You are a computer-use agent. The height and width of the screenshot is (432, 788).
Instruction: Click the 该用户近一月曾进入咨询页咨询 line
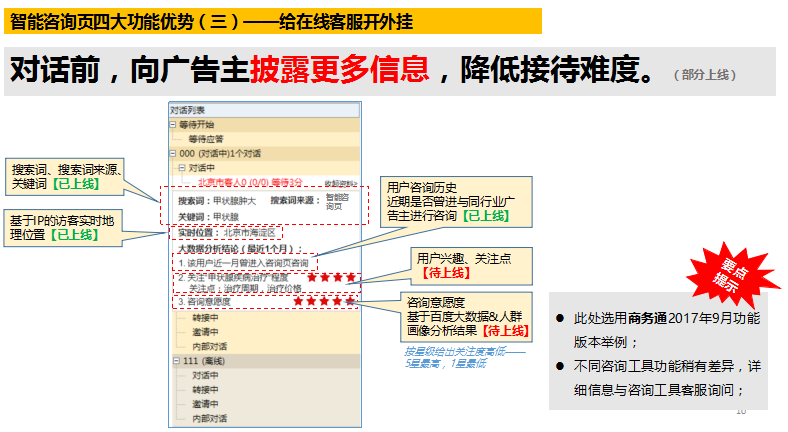[243, 263]
